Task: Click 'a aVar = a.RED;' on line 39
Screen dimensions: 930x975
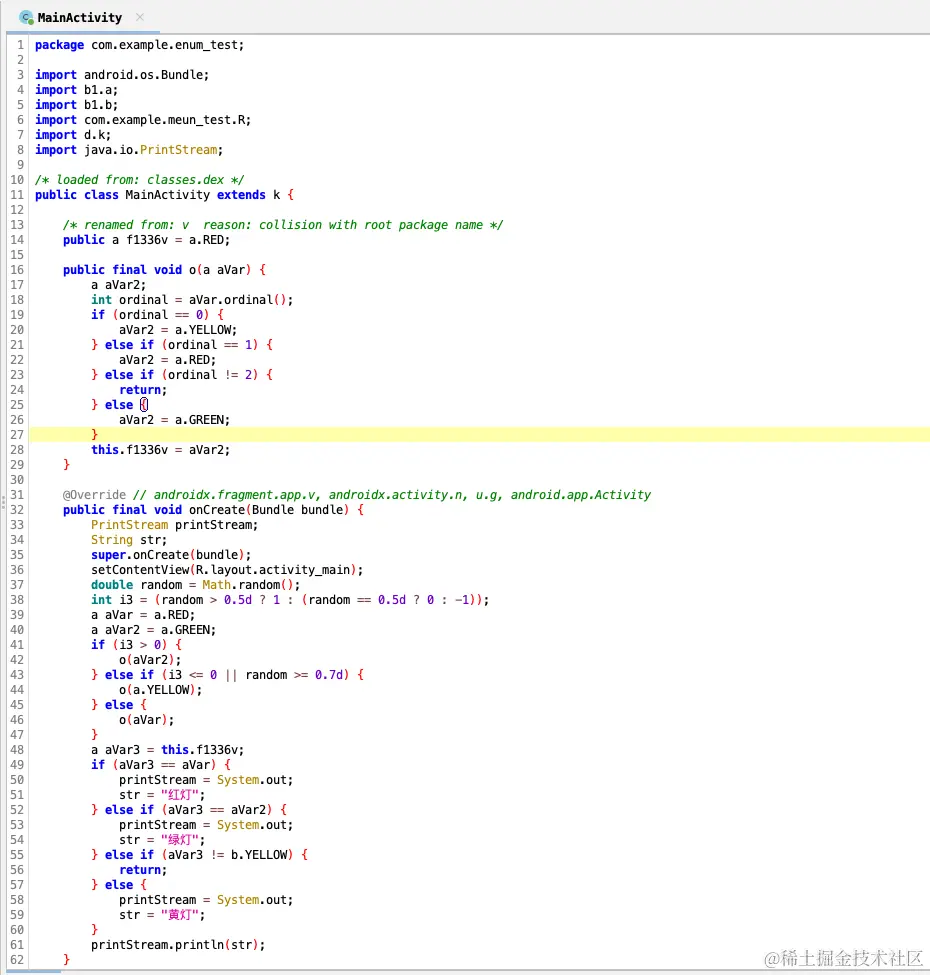Action: coord(143,615)
